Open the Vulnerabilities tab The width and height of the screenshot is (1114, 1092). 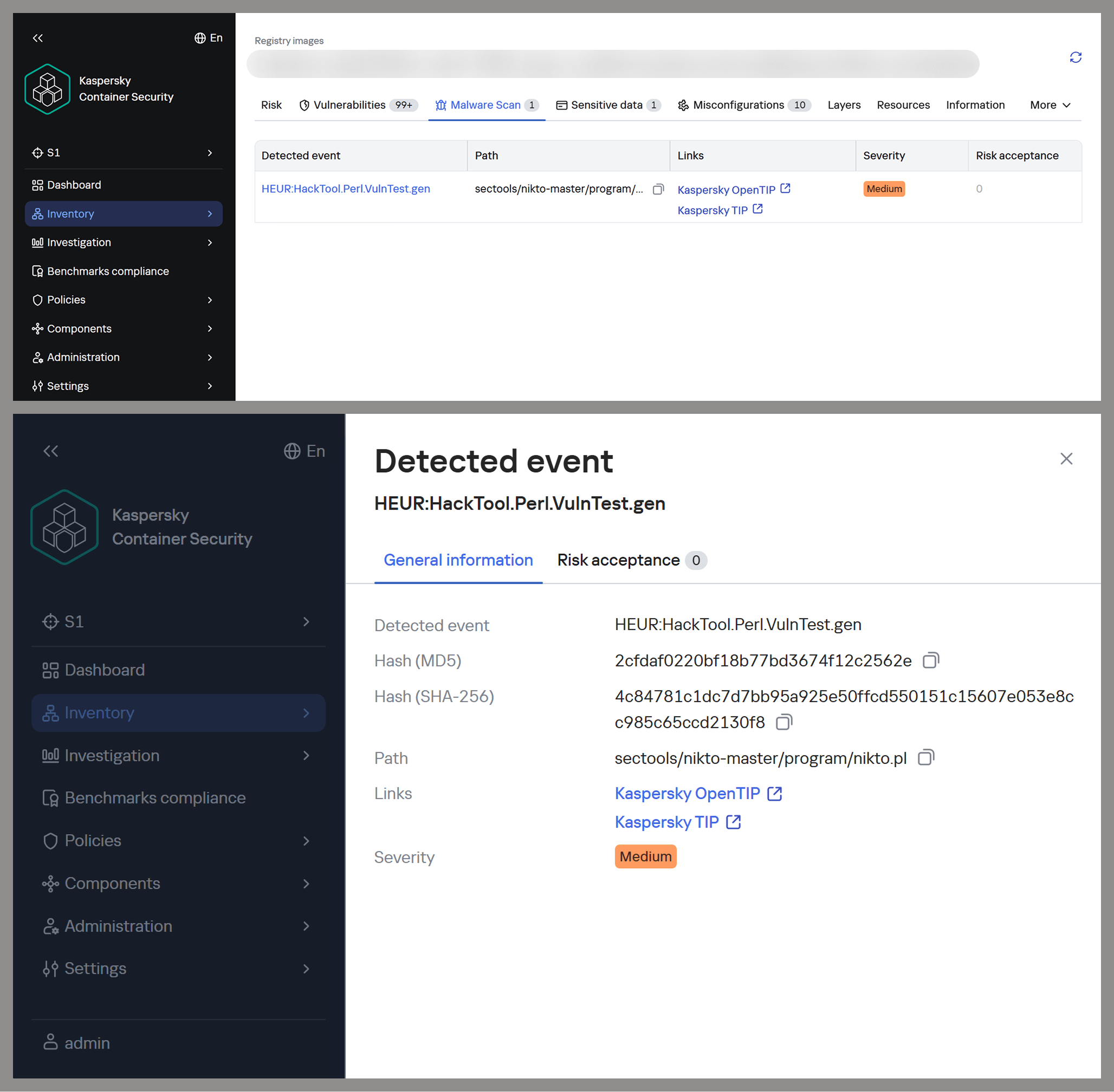(x=359, y=105)
